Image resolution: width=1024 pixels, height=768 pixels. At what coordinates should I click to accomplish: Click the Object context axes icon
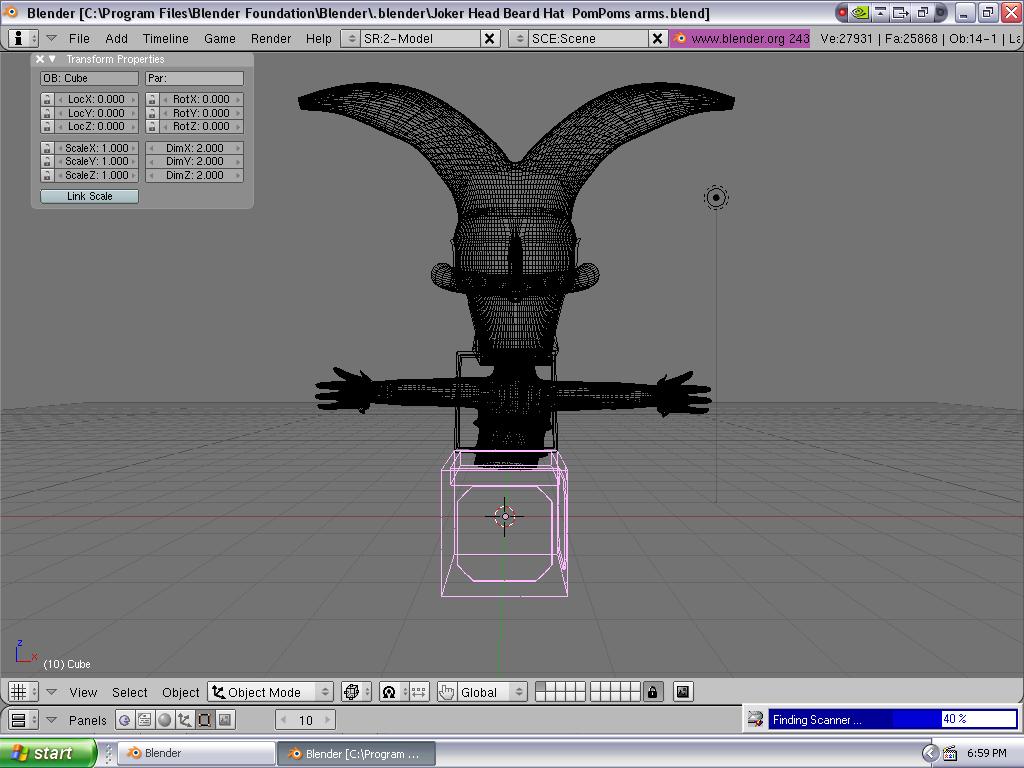(x=185, y=720)
